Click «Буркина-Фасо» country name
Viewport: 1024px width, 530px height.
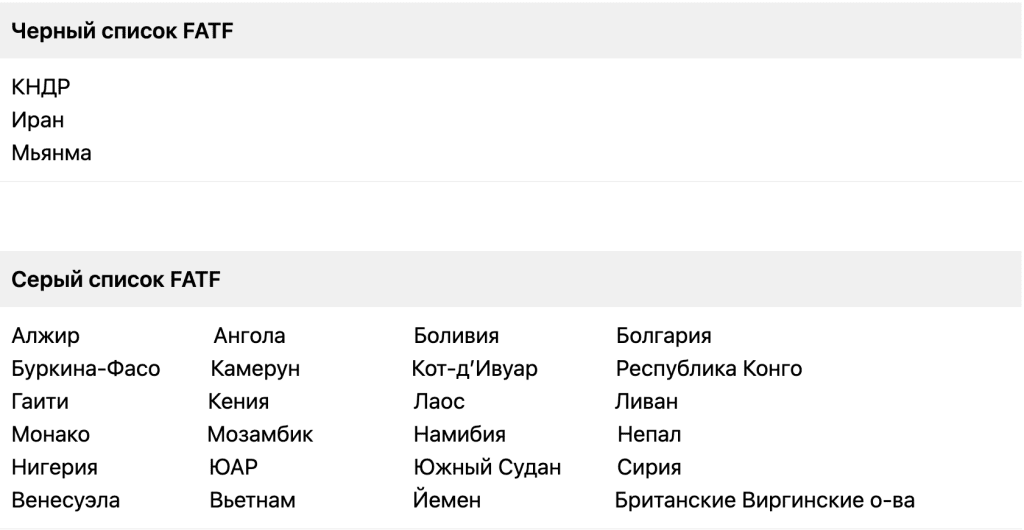pyautogui.click(x=86, y=369)
